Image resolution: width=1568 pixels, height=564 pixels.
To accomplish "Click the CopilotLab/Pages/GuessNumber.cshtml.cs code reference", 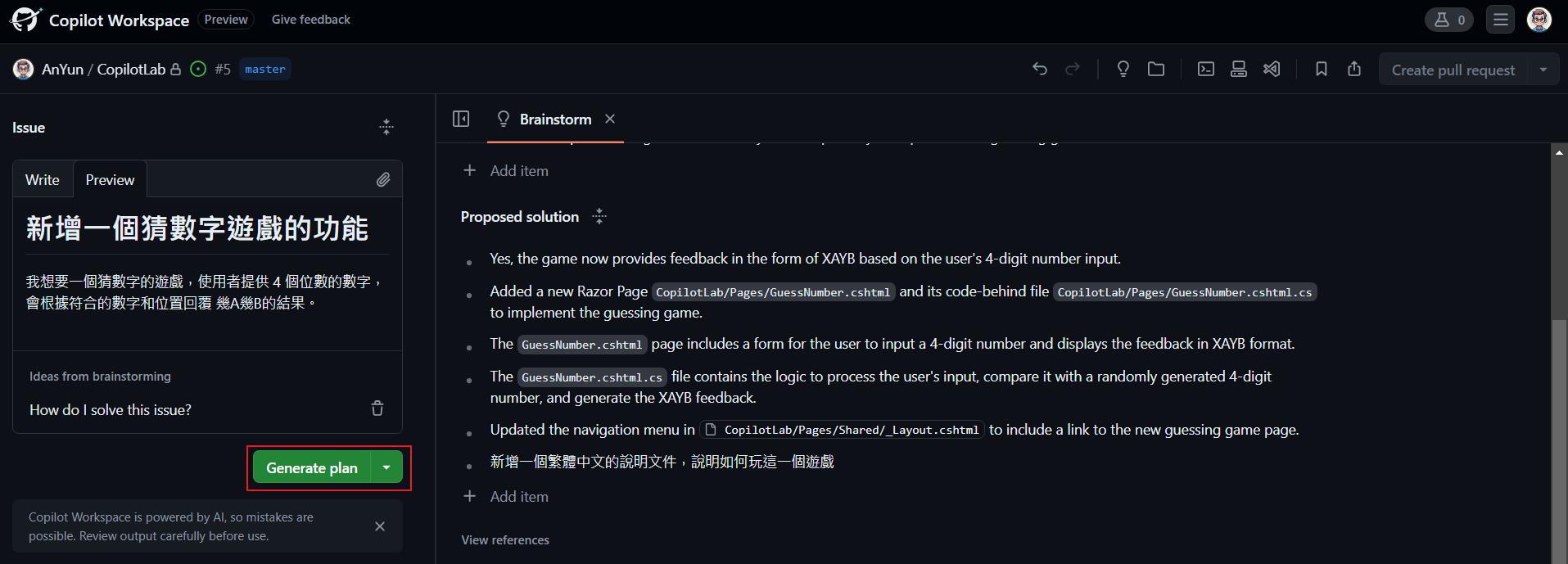I will (x=1185, y=292).
